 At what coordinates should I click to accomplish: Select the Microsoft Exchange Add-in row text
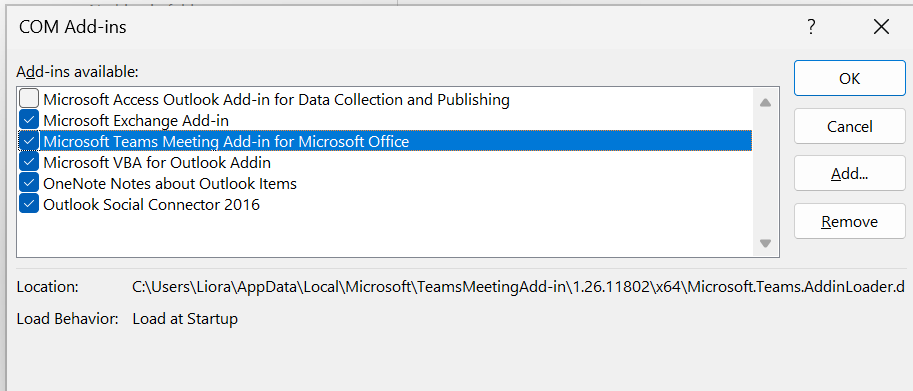(x=136, y=120)
